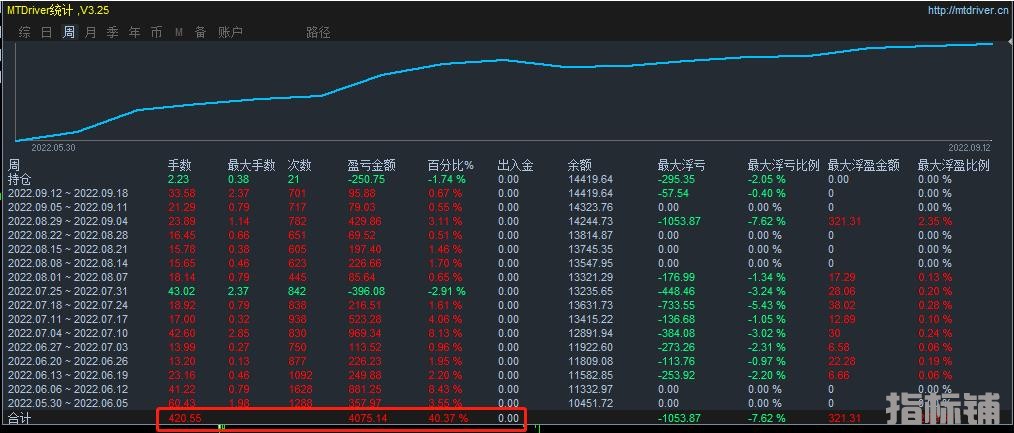Select the M tab
1014x433 pixels.
[178, 32]
